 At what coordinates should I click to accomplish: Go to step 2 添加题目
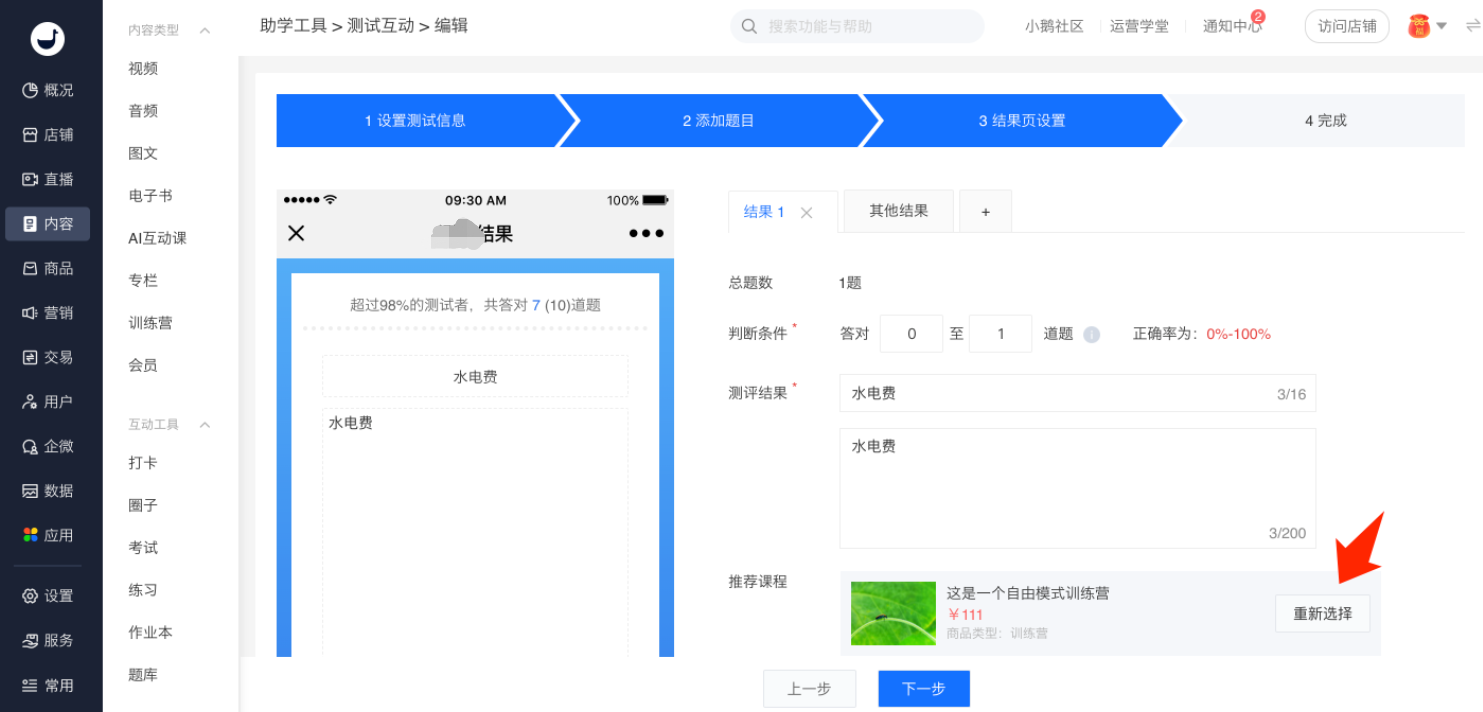(x=718, y=121)
